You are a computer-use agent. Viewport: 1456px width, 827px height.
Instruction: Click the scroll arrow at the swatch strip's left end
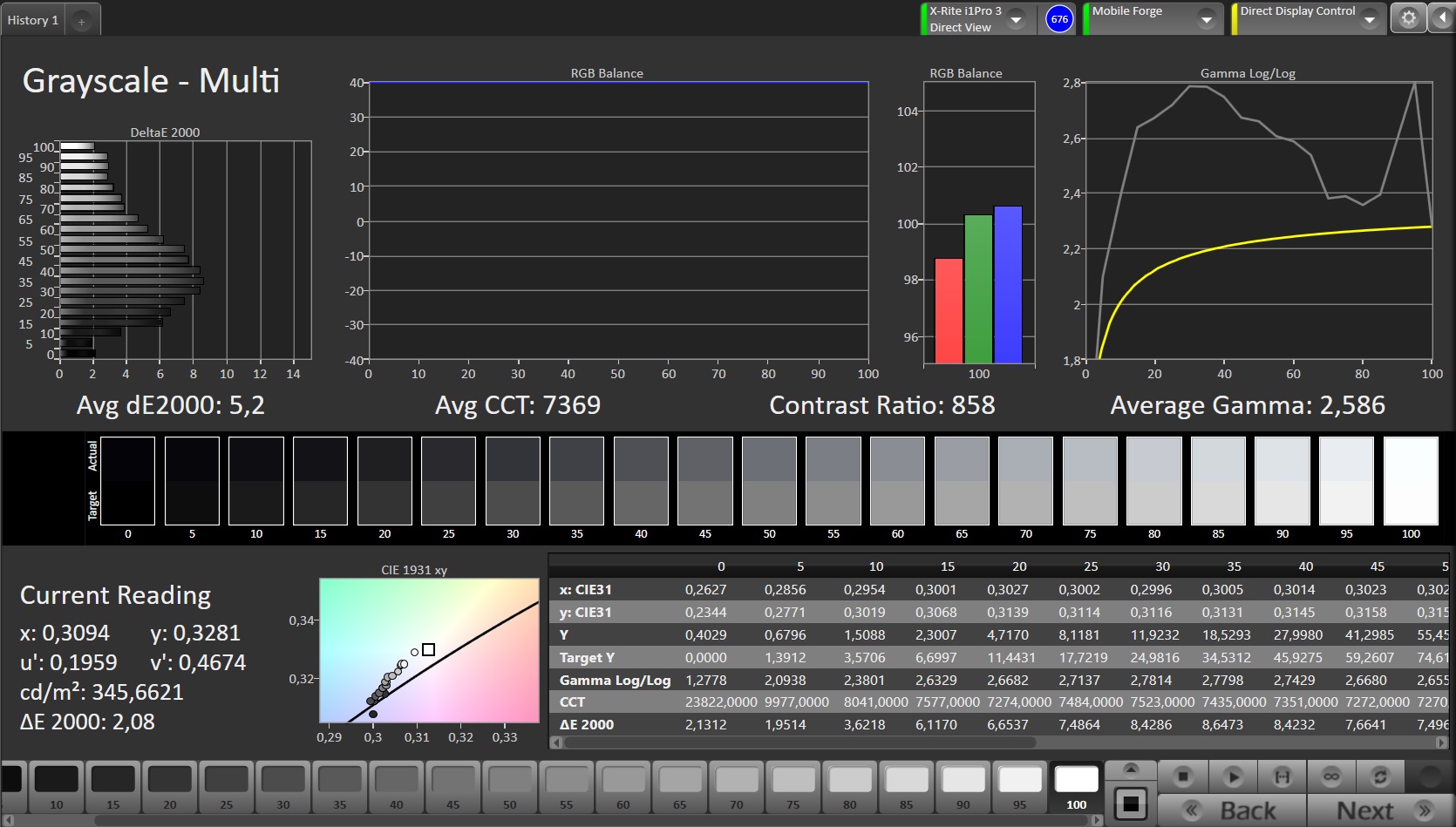pos(7,820)
